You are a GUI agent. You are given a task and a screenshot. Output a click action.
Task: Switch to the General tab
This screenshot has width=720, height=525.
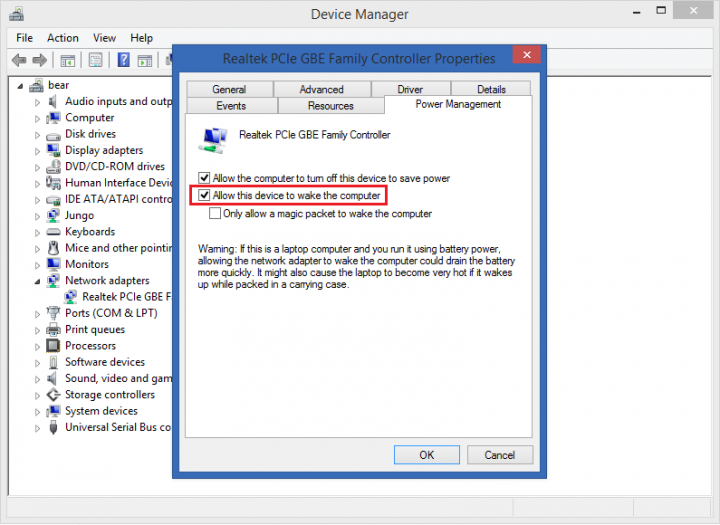(230, 89)
